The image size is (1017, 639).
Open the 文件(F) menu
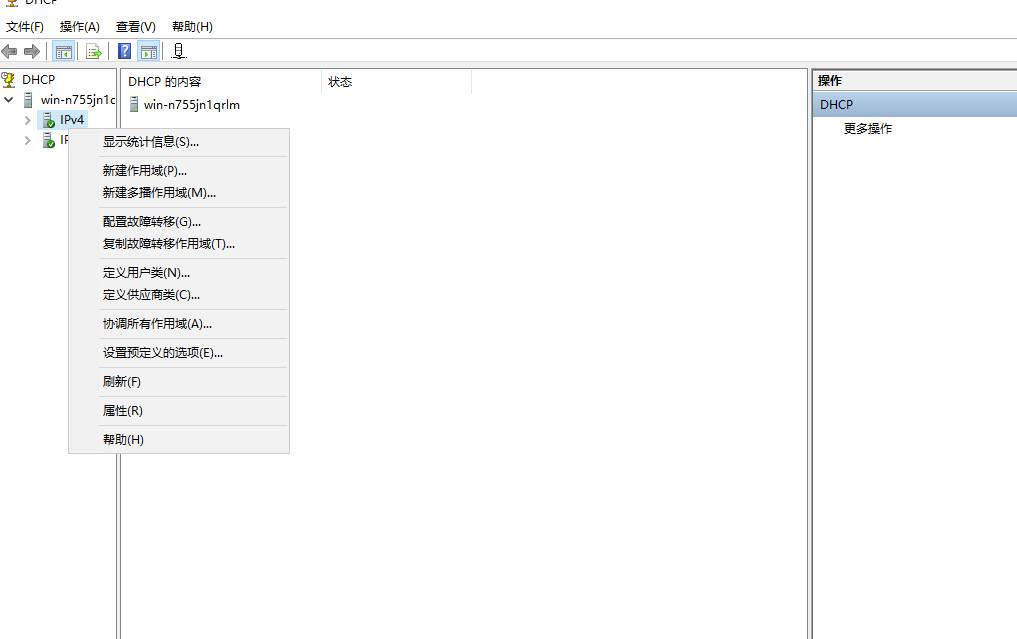[x=25, y=26]
